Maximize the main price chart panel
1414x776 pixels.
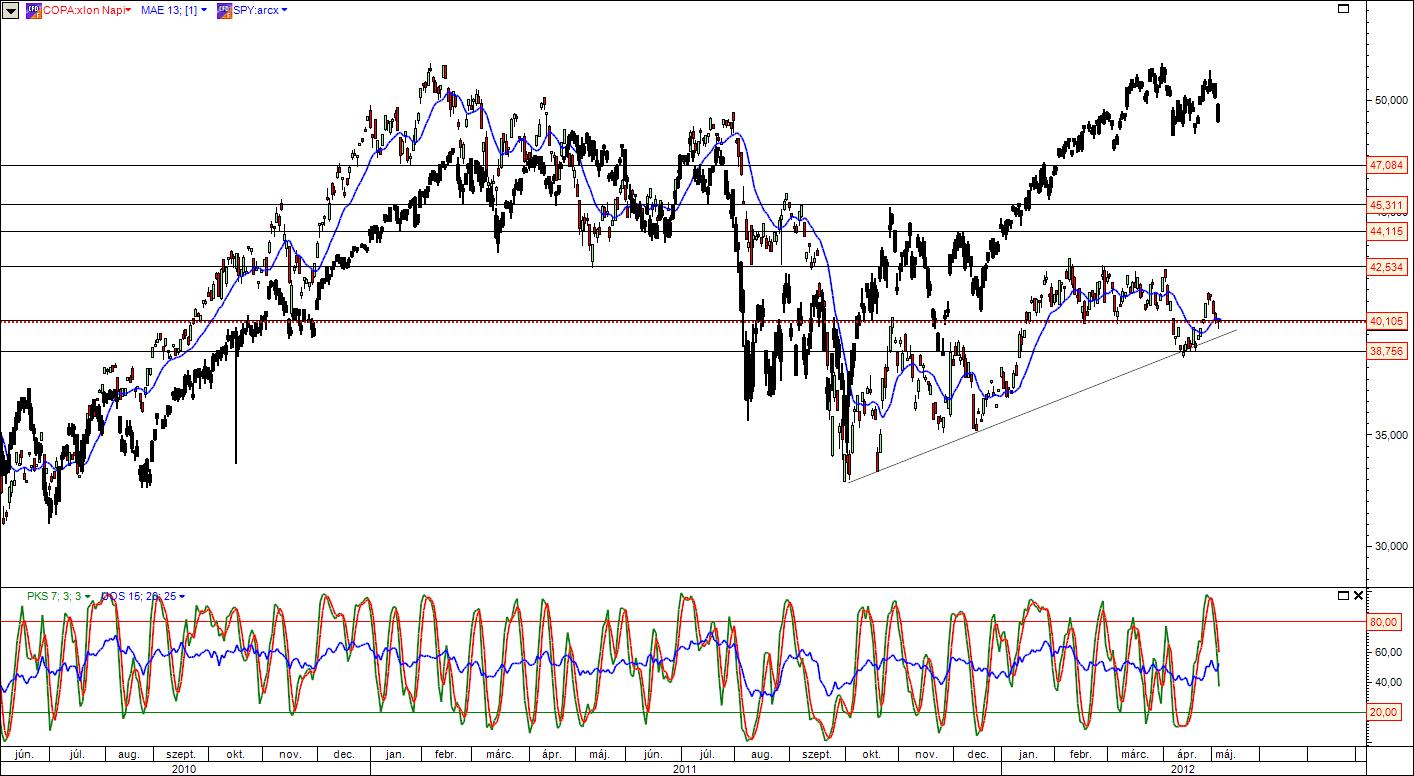(x=1343, y=9)
